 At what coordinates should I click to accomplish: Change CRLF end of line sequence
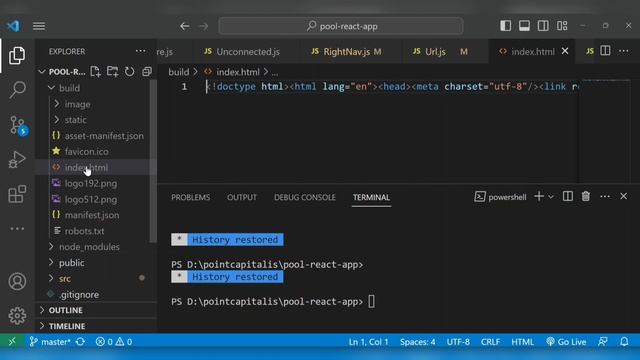[490, 341]
